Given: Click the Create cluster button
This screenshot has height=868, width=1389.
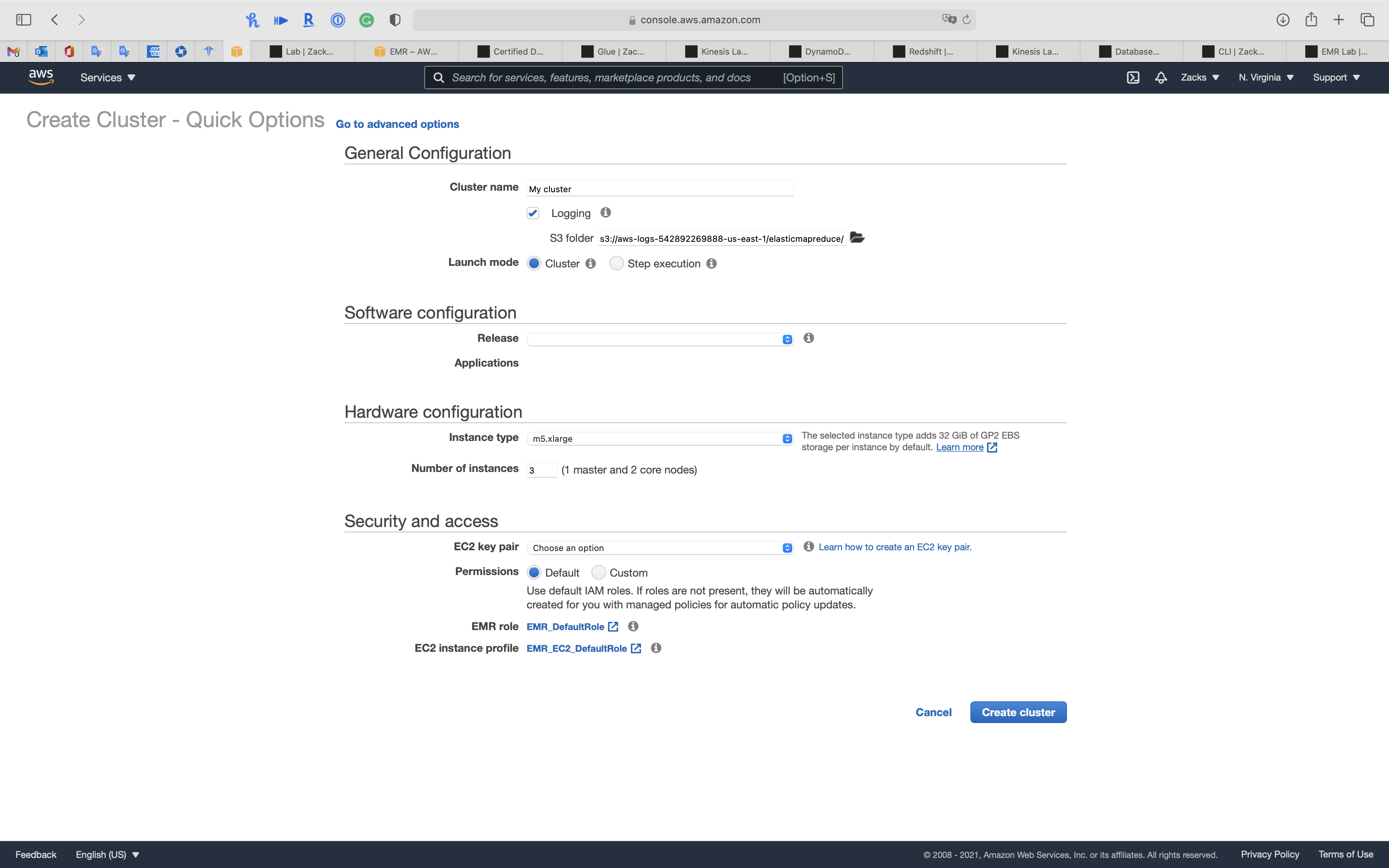Looking at the screenshot, I should click(x=1018, y=713).
